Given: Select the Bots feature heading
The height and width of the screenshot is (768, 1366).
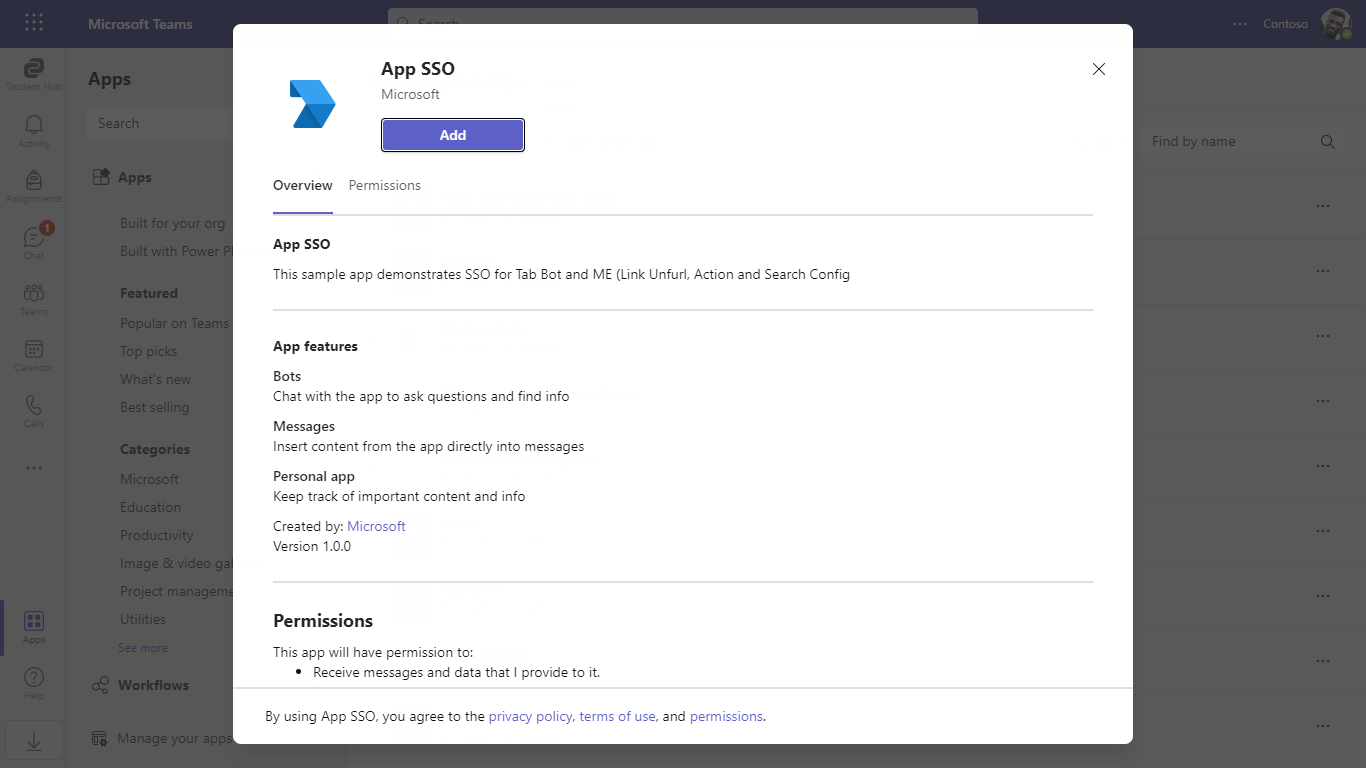Looking at the screenshot, I should click(x=287, y=376).
